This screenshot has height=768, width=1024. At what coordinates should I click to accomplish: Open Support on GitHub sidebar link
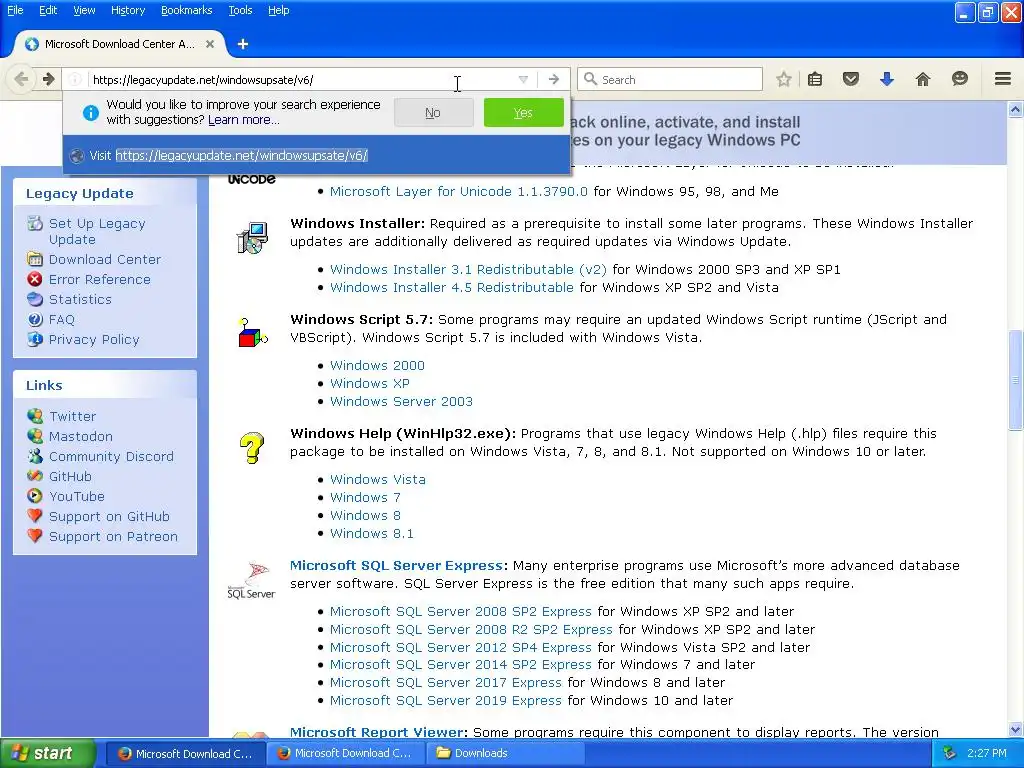109,516
